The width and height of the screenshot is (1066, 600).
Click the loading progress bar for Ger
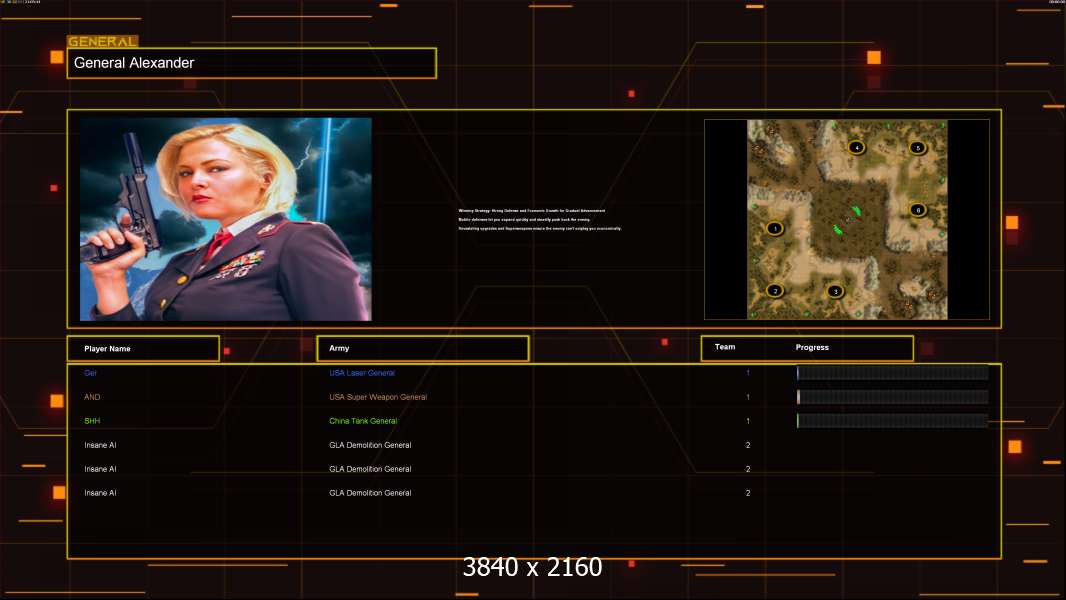click(893, 372)
